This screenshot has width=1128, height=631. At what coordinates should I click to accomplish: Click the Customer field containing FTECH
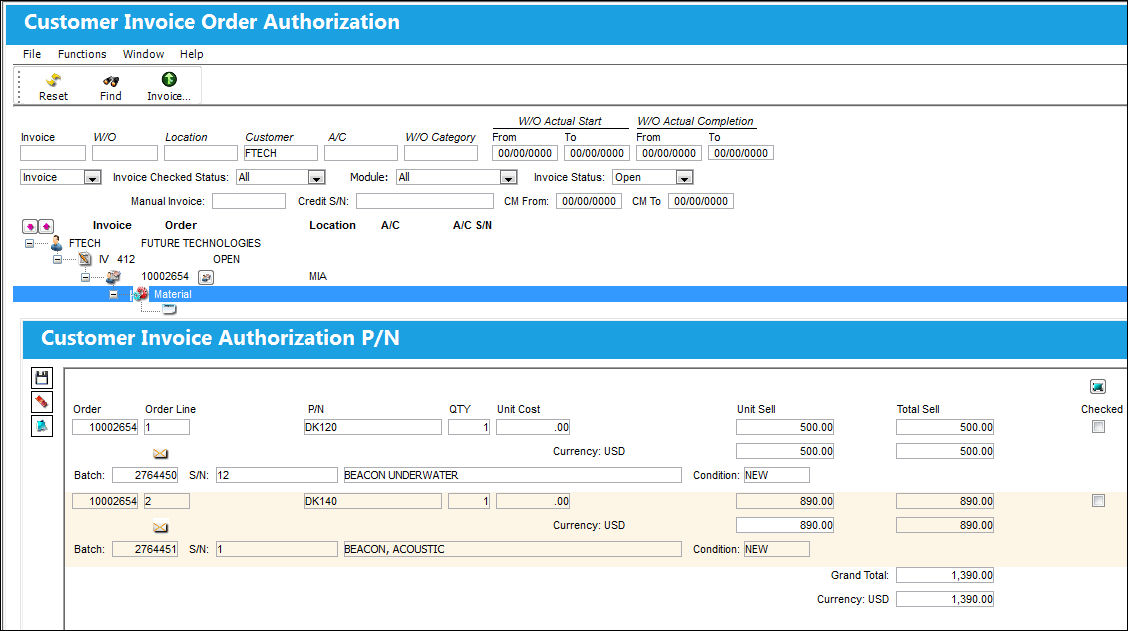click(x=281, y=153)
